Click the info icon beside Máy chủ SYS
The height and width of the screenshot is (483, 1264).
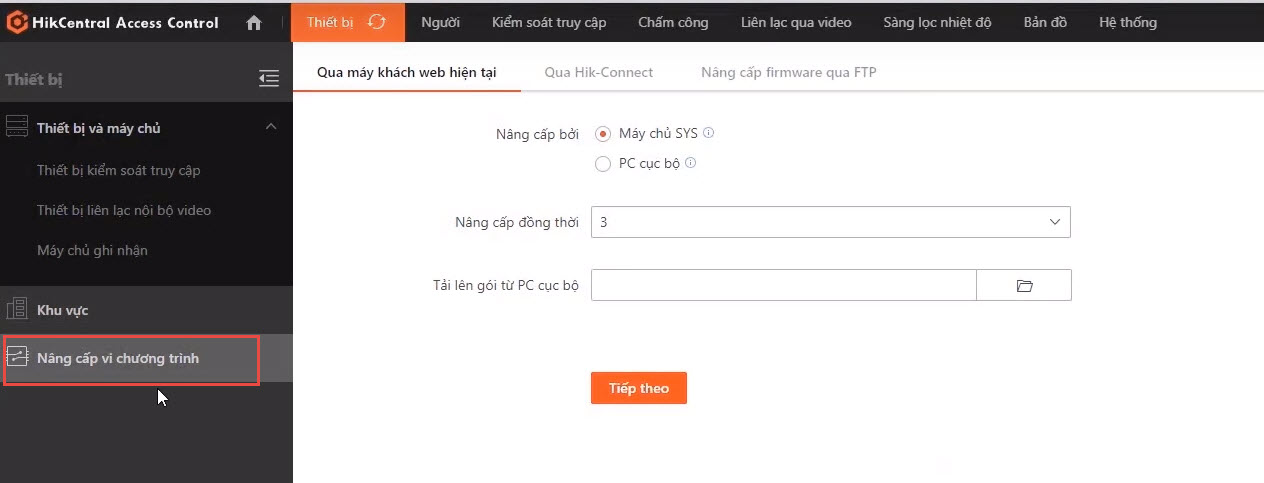click(x=709, y=133)
